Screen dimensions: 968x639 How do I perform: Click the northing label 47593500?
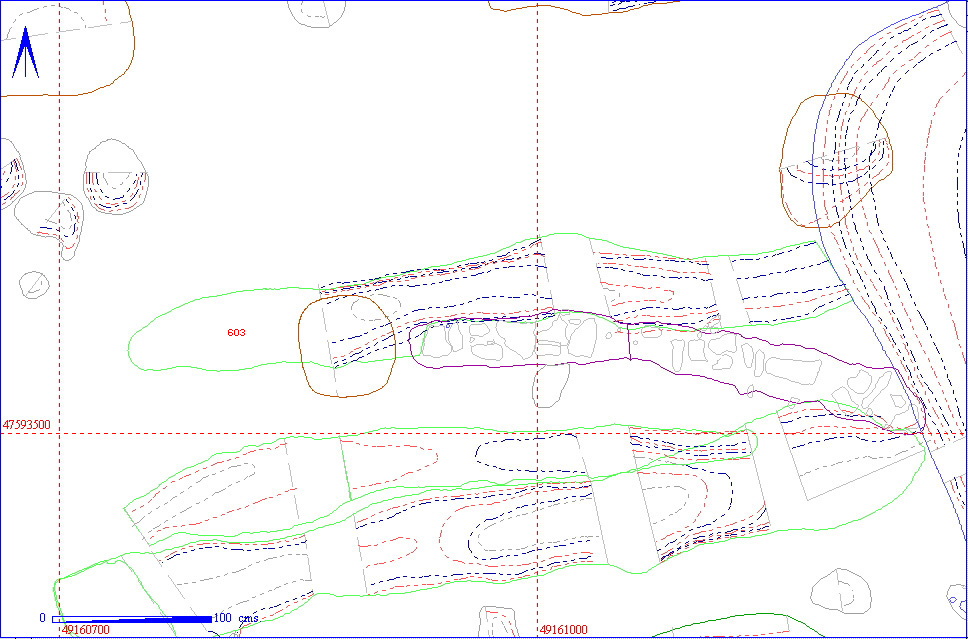tap(27, 425)
